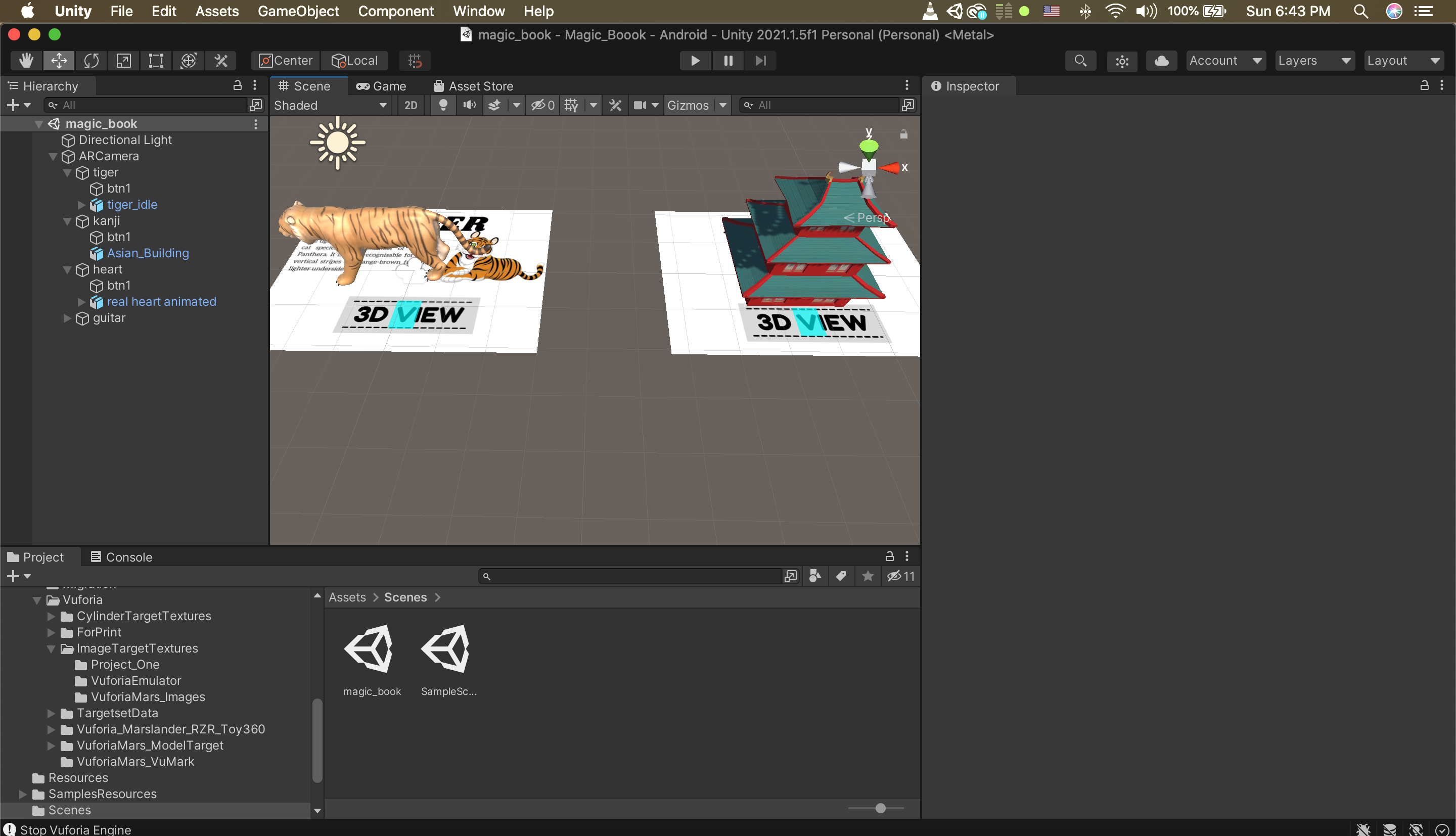Toggle scene audio speaker icon
Image resolution: width=1456 pixels, height=836 pixels.
click(469, 105)
